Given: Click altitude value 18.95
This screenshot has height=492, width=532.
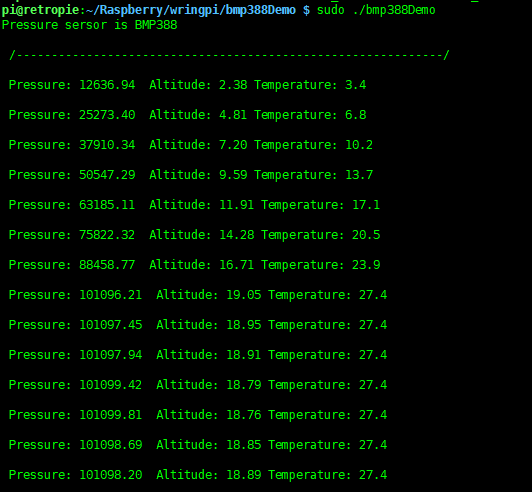Looking at the screenshot, I should (x=244, y=325).
